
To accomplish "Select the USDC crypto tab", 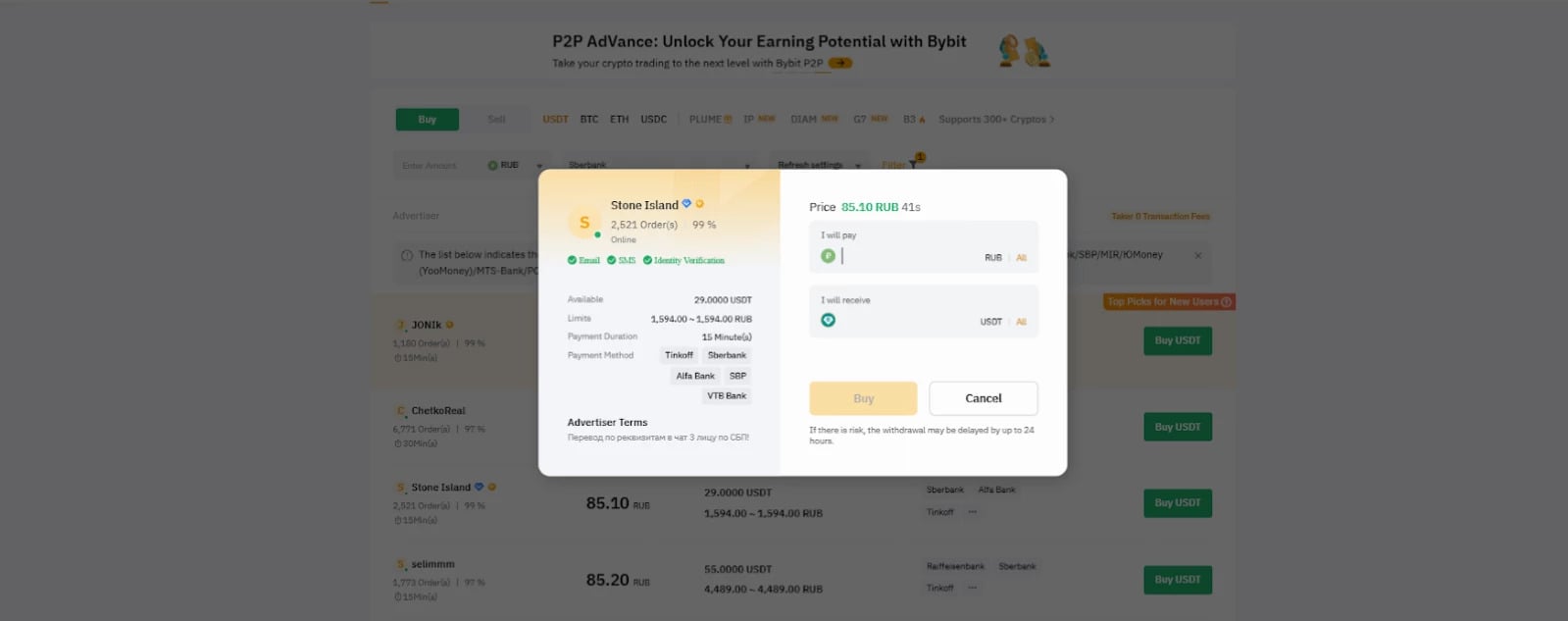I will pyautogui.click(x=653, y=120).
